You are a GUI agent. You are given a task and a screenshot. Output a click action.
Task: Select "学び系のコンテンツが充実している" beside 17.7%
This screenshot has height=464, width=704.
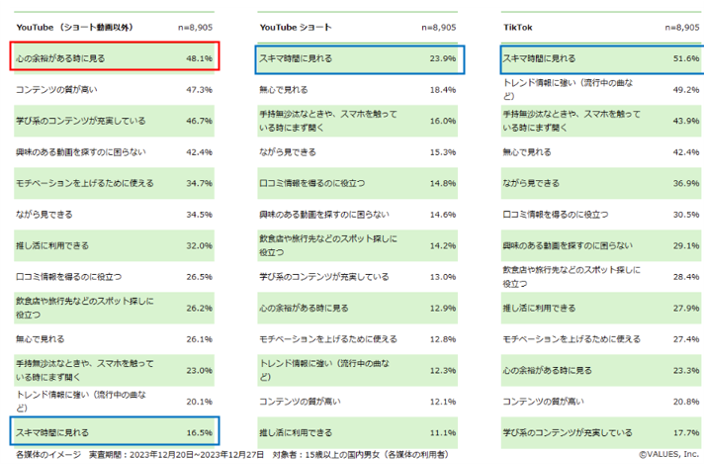pyautogui.click(x=568, y=433)
